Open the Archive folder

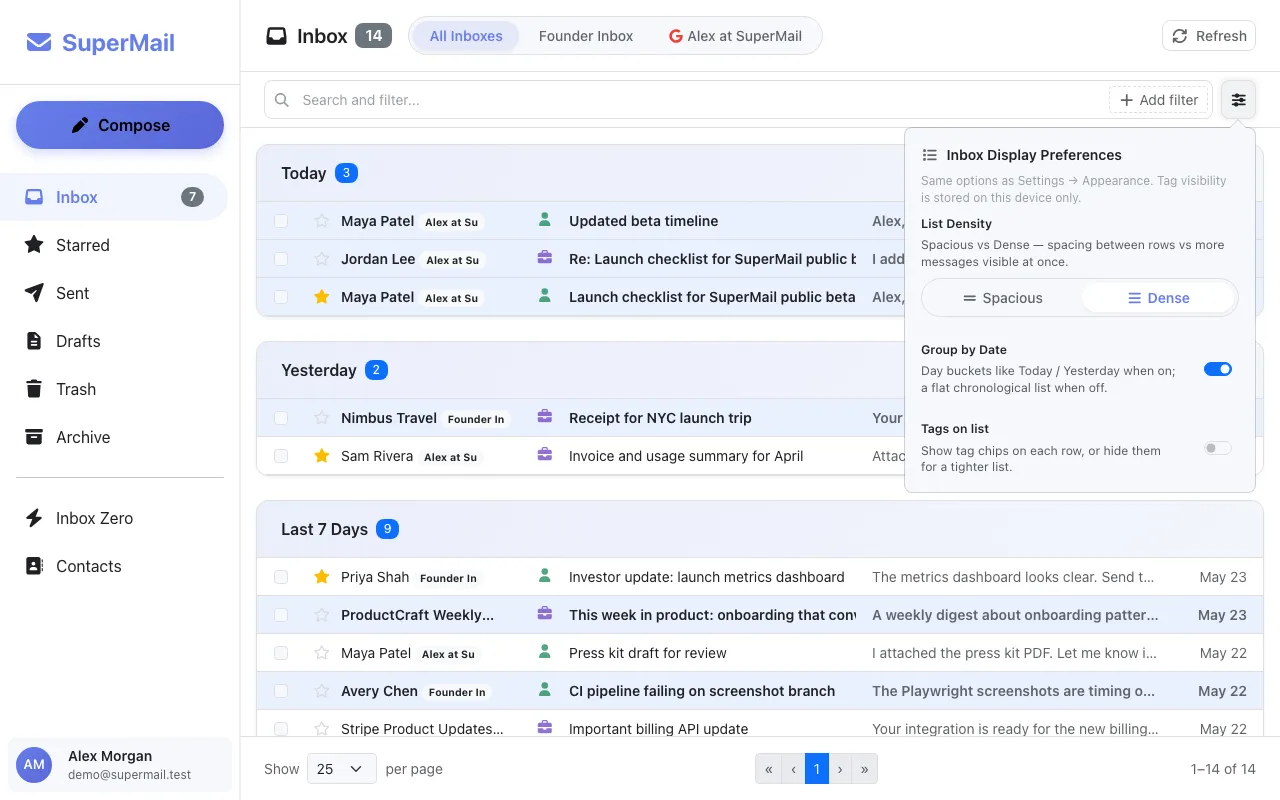120,437
